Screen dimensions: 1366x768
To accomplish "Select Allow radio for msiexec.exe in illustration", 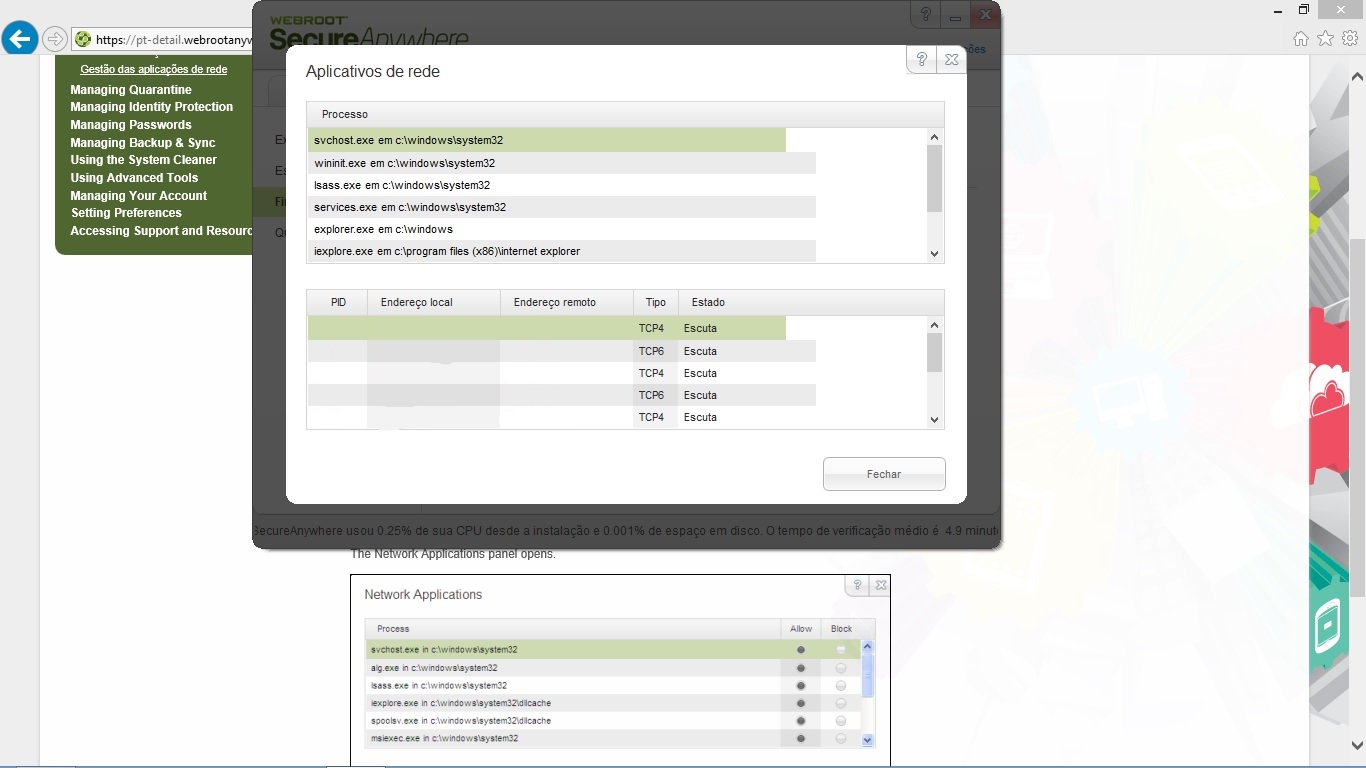I will coord(801,738).
